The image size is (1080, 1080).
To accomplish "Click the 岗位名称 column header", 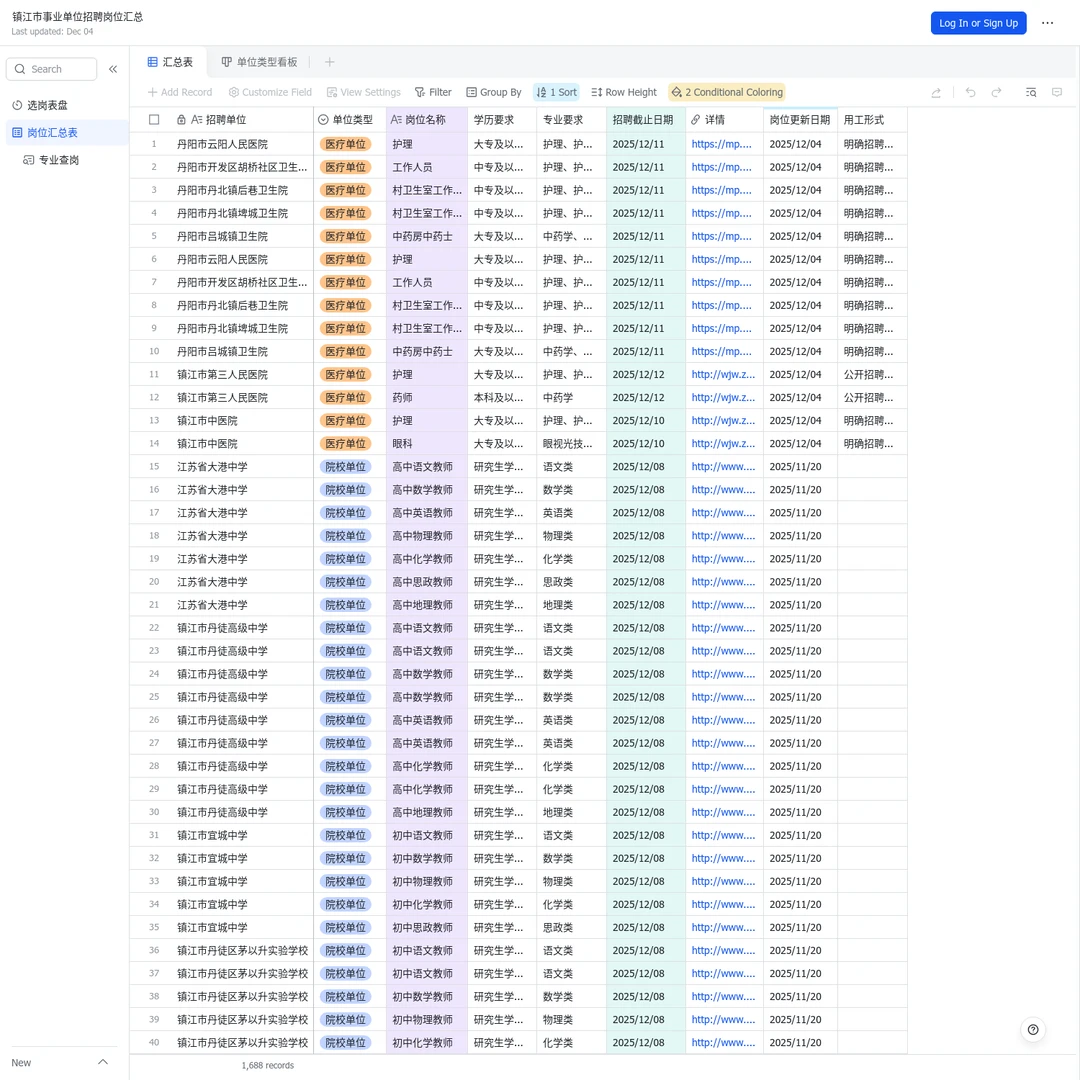I will [426, 120].
